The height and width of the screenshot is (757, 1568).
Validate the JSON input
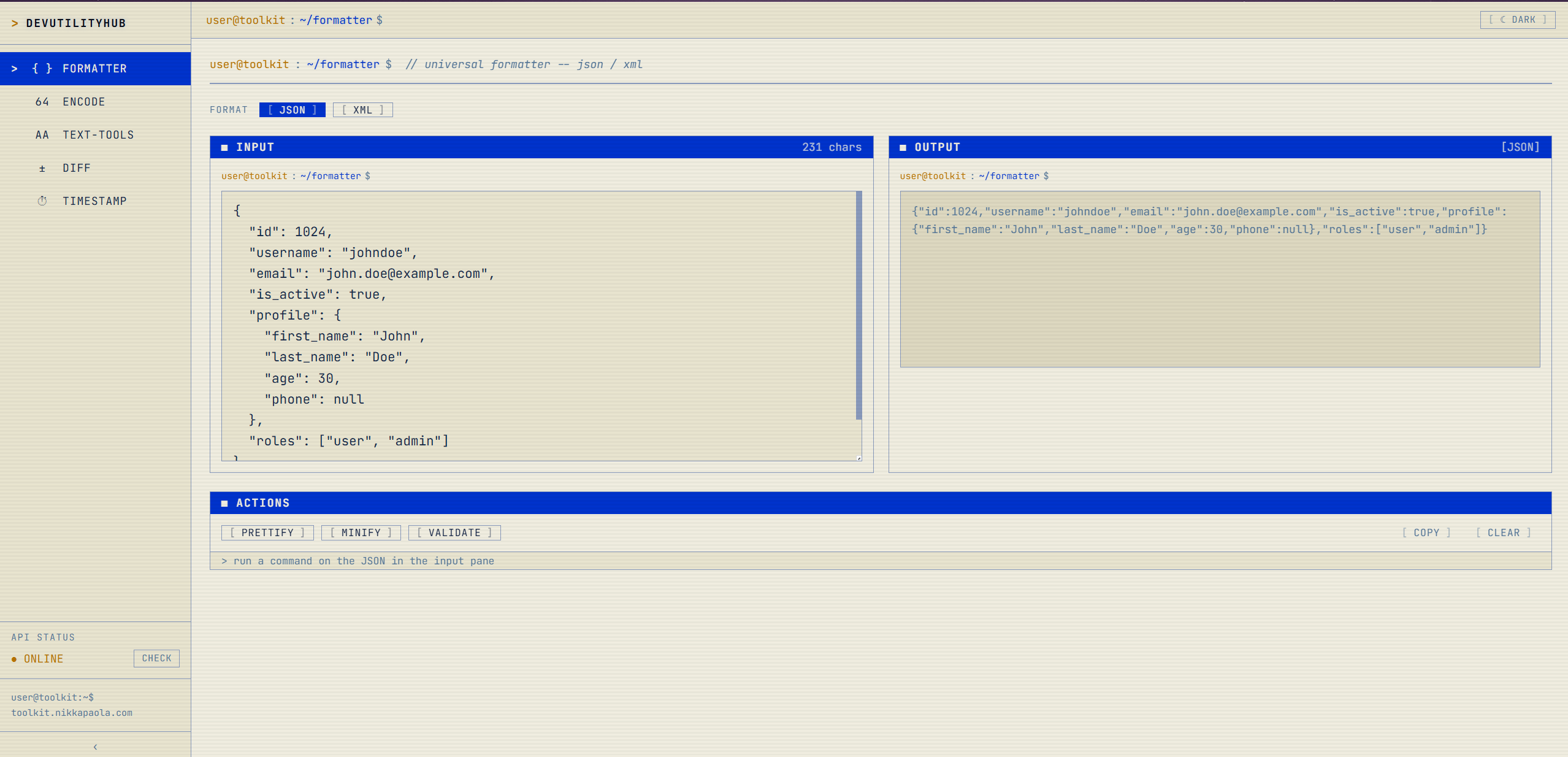[454, 532]
